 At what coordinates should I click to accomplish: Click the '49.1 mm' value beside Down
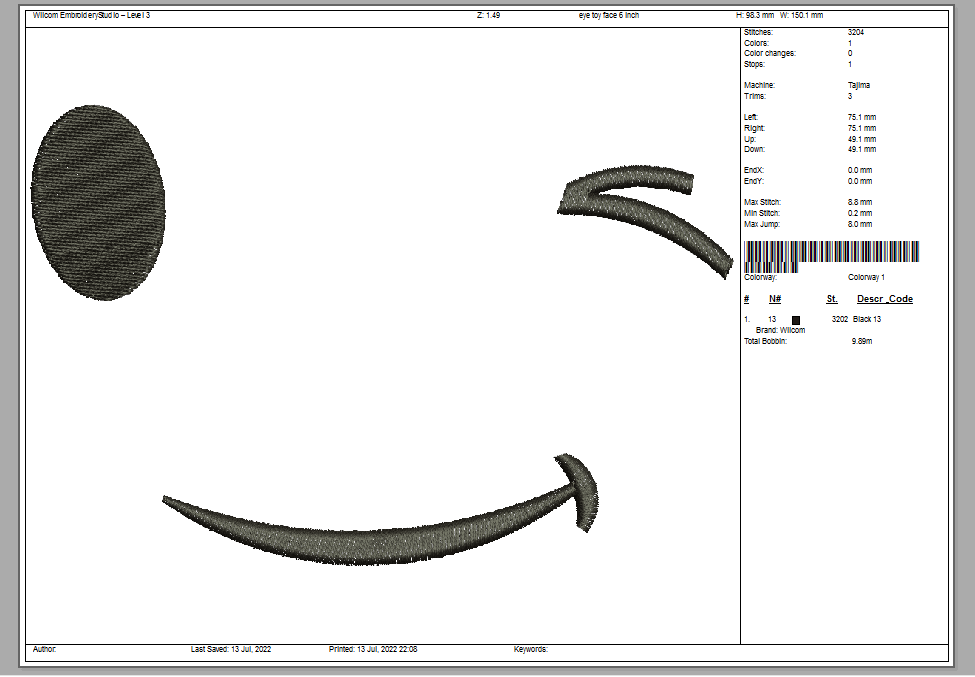(x=862, y=149)
